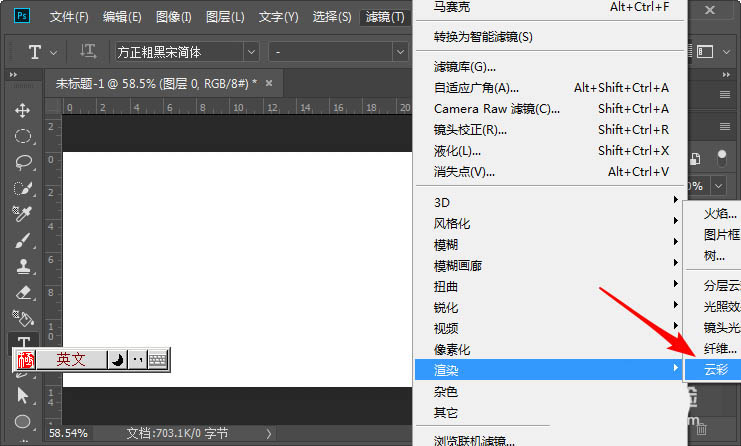Select the Paint Bucket tool
This screenshot has width=741, height=446.
pos(23,318)
